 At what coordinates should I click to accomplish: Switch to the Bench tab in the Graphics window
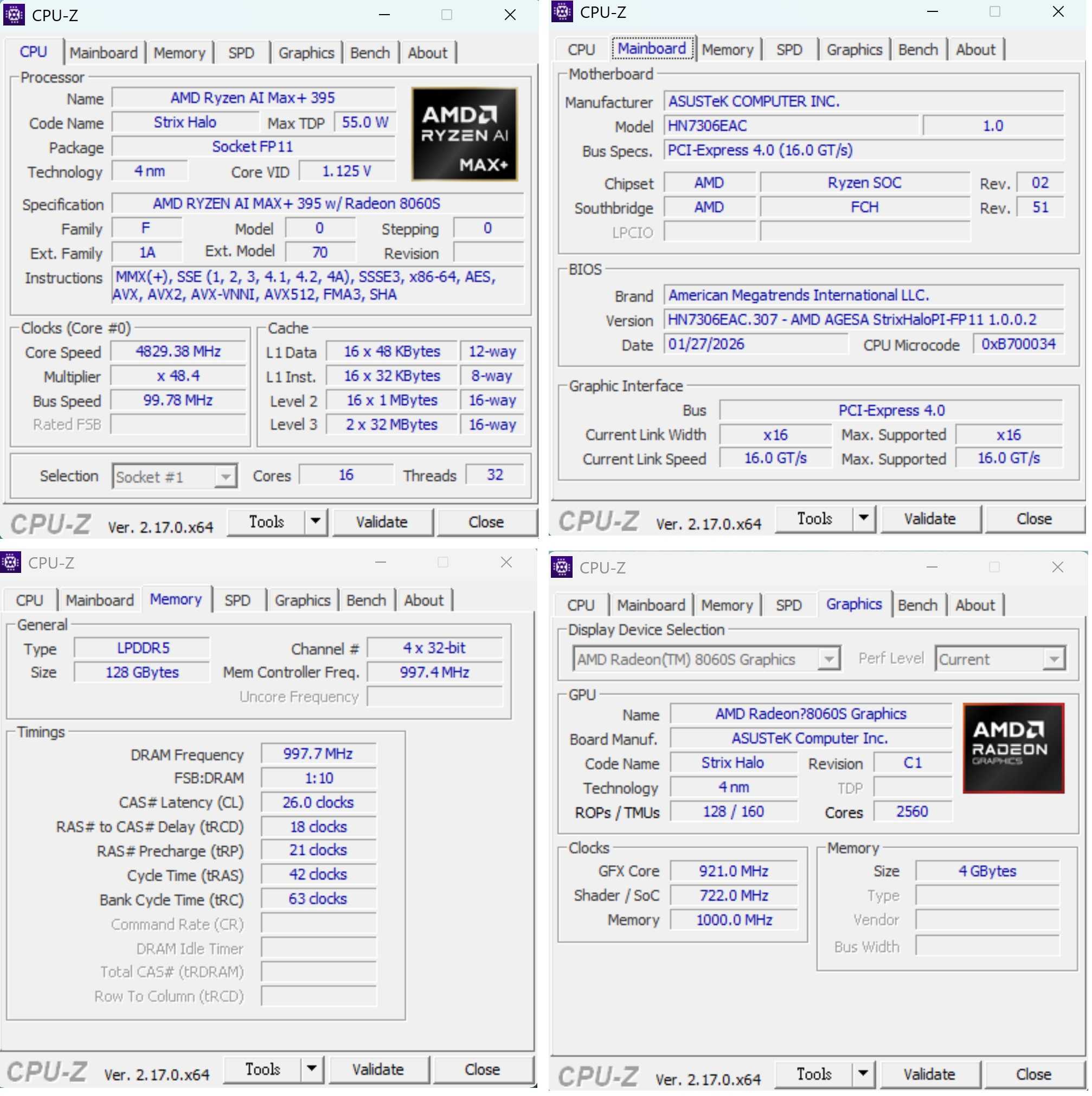click(918, 605)
